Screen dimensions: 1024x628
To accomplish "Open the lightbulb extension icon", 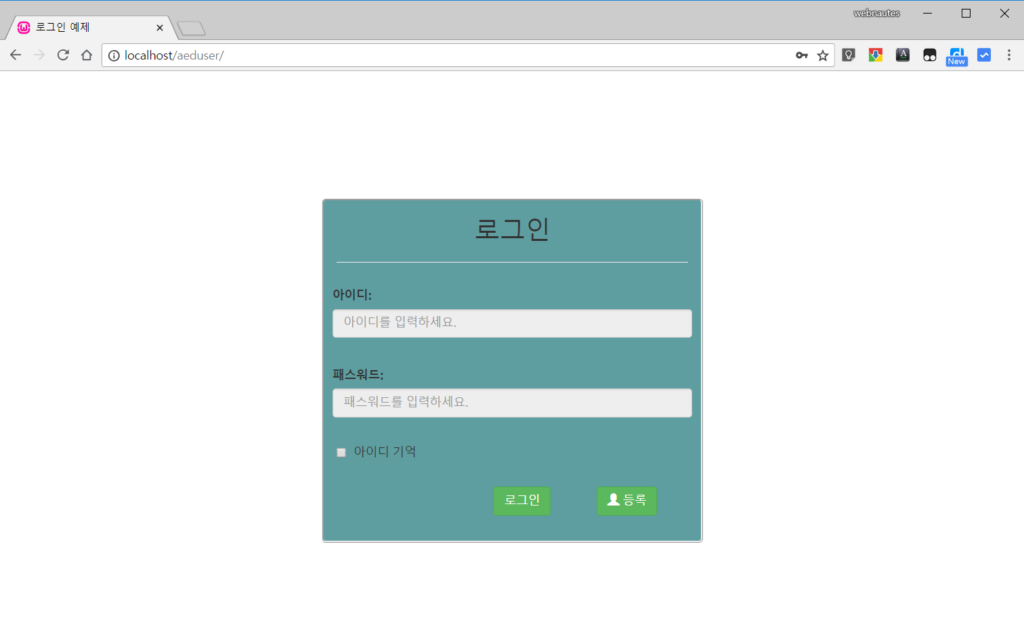I will [x=848, y=55].
